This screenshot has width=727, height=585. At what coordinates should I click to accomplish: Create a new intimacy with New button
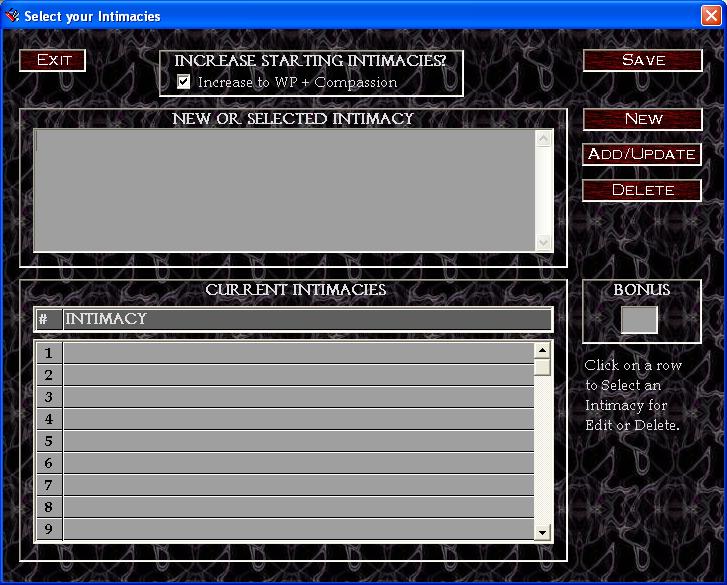[x=643, y=120]
